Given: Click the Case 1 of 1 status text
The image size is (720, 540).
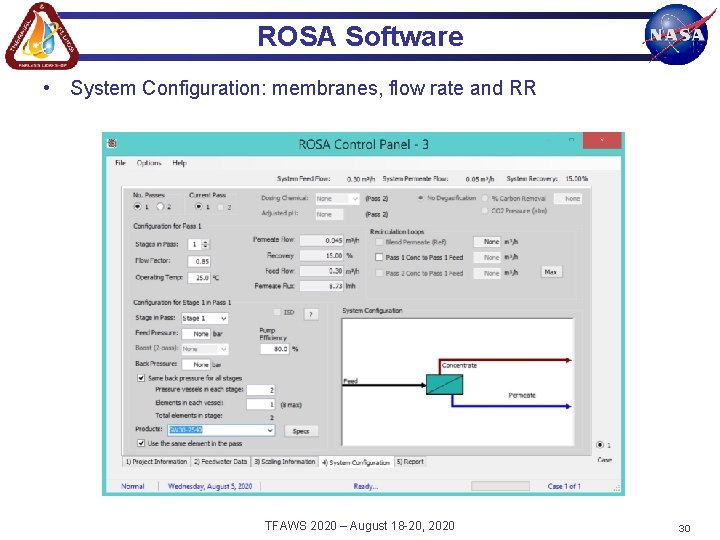Looking at the screenshot, I should [x=564, y=486].
